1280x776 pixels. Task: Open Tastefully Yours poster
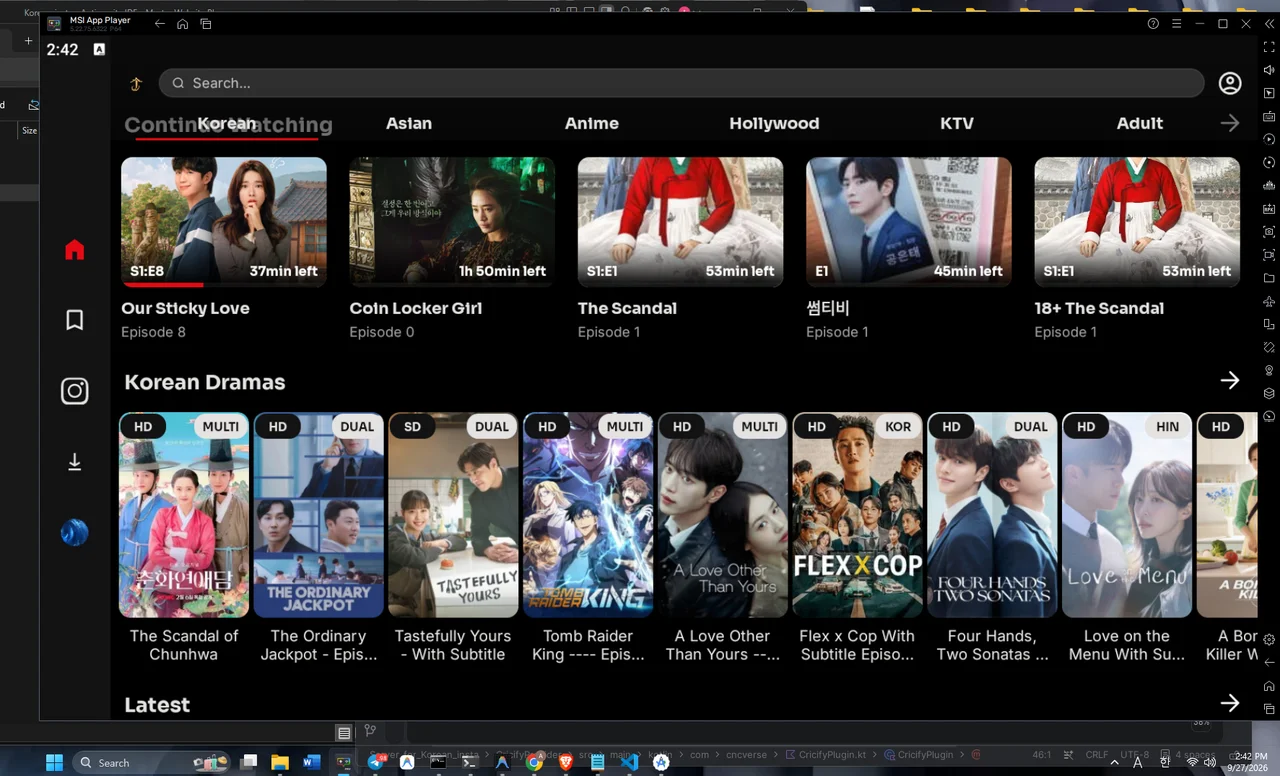tap(454, 515)
